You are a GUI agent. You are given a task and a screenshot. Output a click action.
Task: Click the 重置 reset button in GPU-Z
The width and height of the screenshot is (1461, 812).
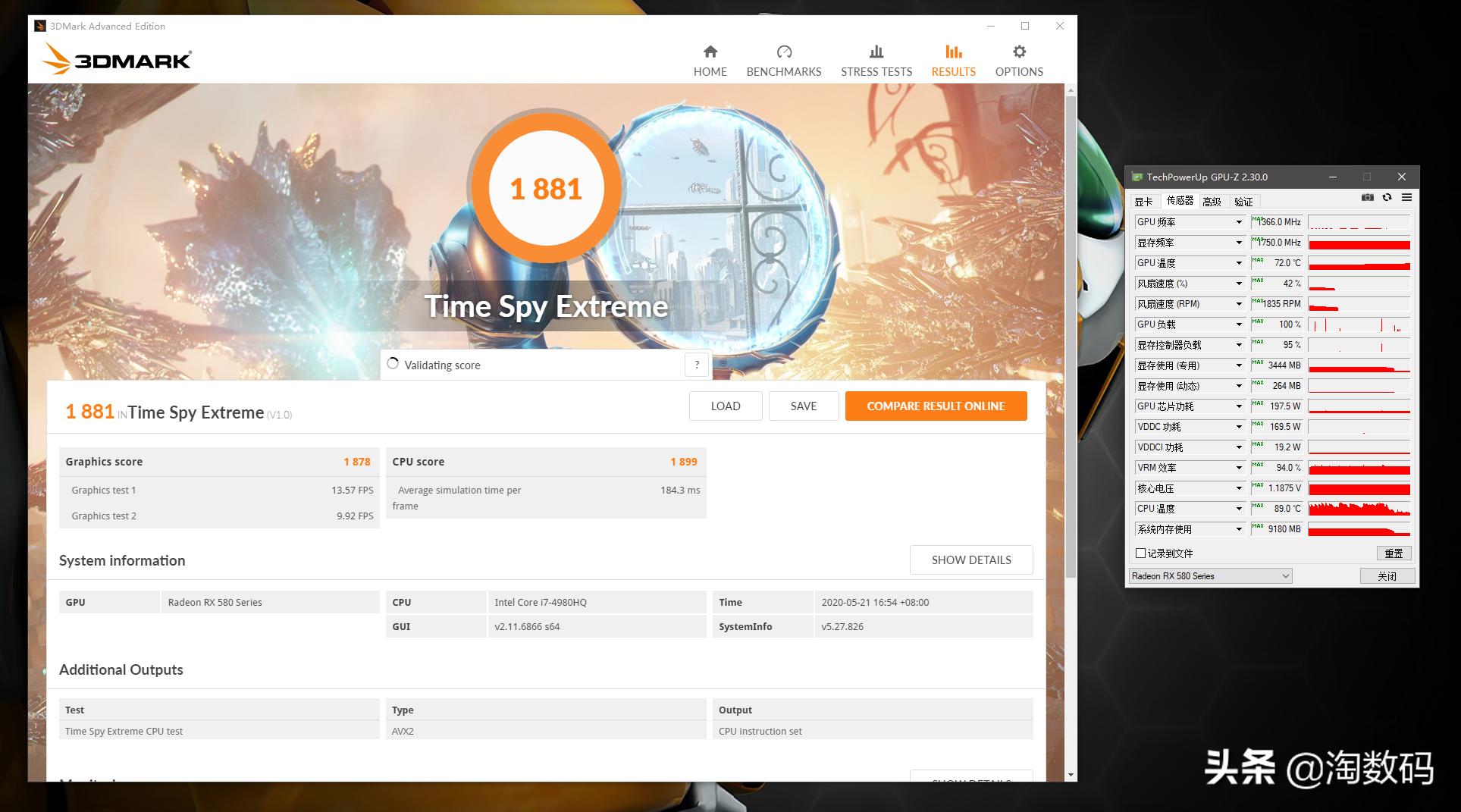[x=1393, y=553]
